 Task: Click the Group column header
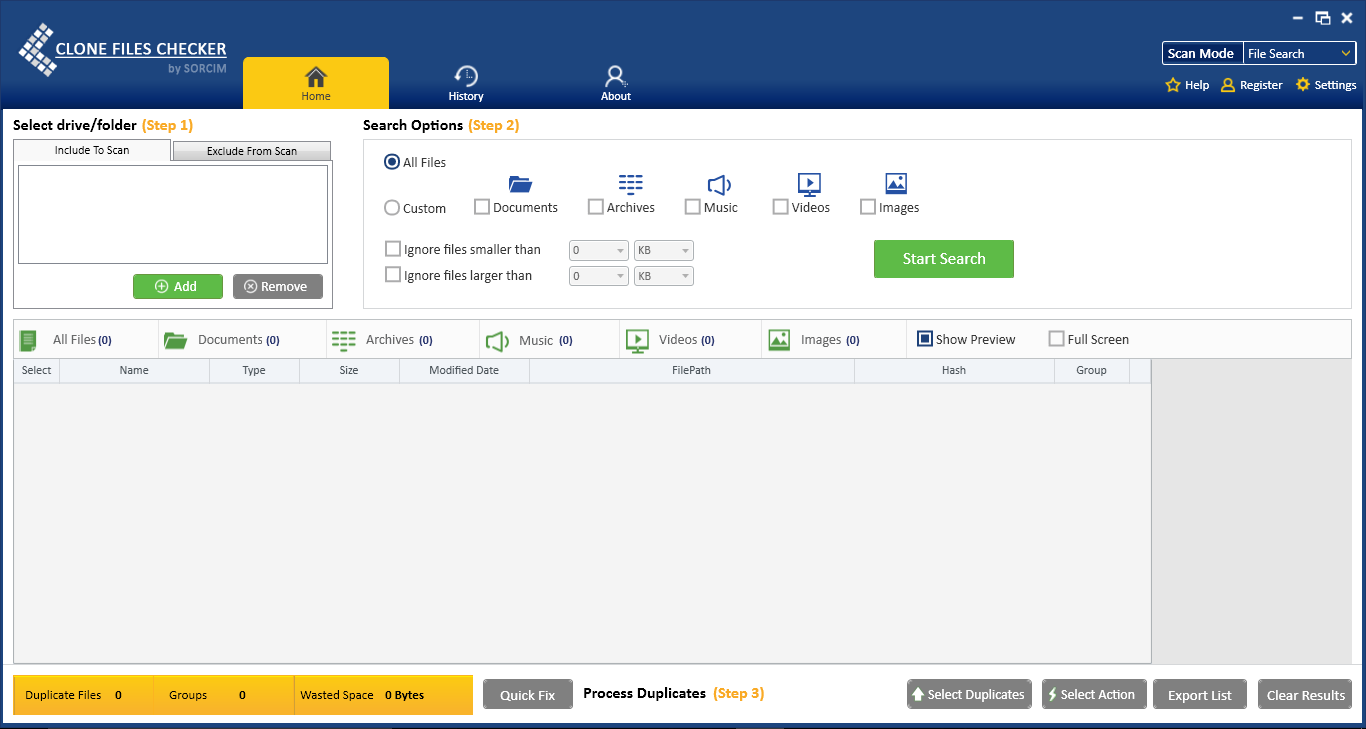[1092, 371]
